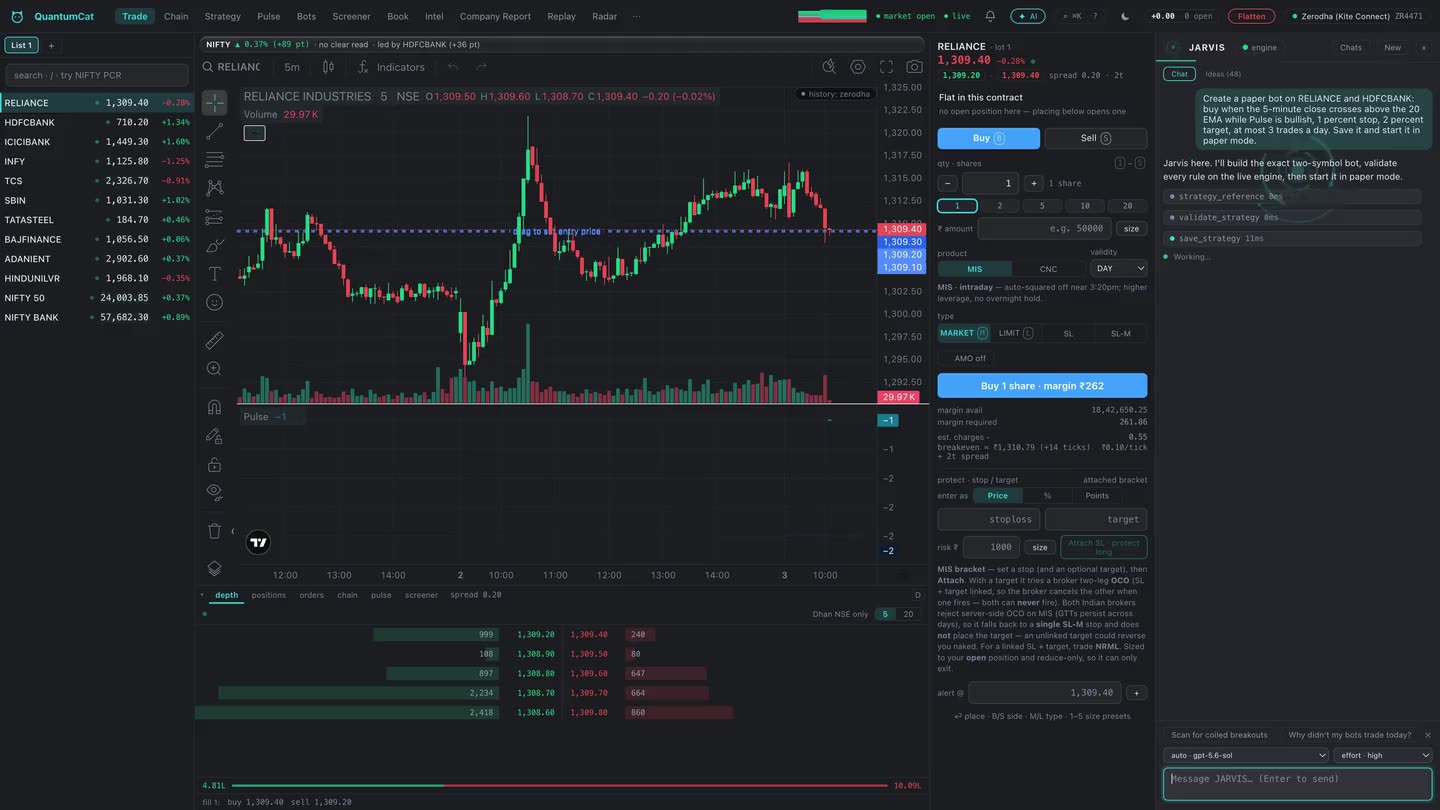Select the long position projection tool
This screenshot has width=1440, height=810.
tap(214, 216)
